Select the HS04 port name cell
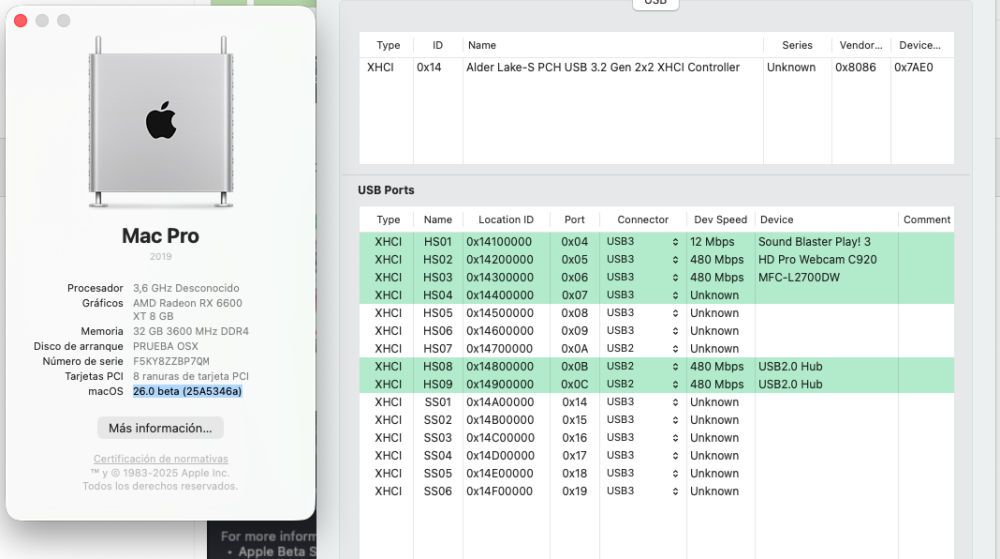 click(438, 295)
